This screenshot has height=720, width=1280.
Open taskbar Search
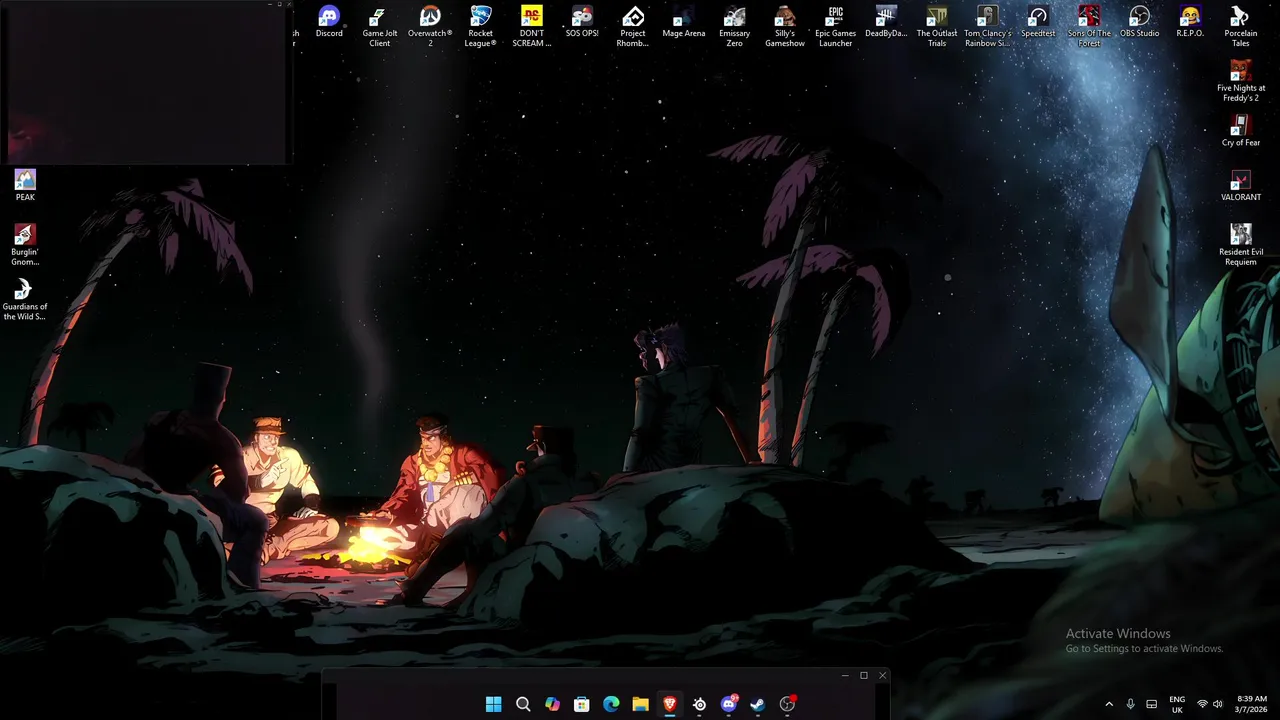523,704
